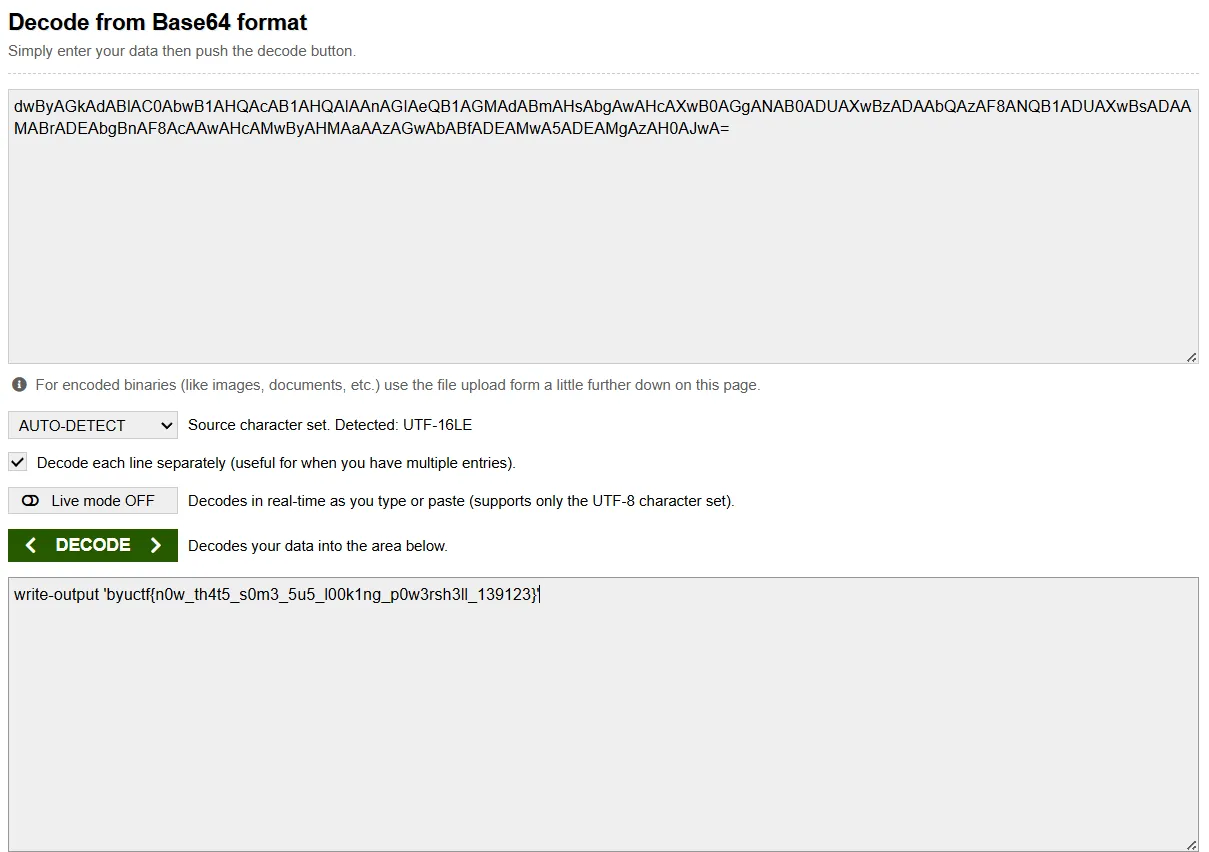This screenshot has width=1209, height=852.
Task: Click the left chevron on DECODE button
Action: 31,545
